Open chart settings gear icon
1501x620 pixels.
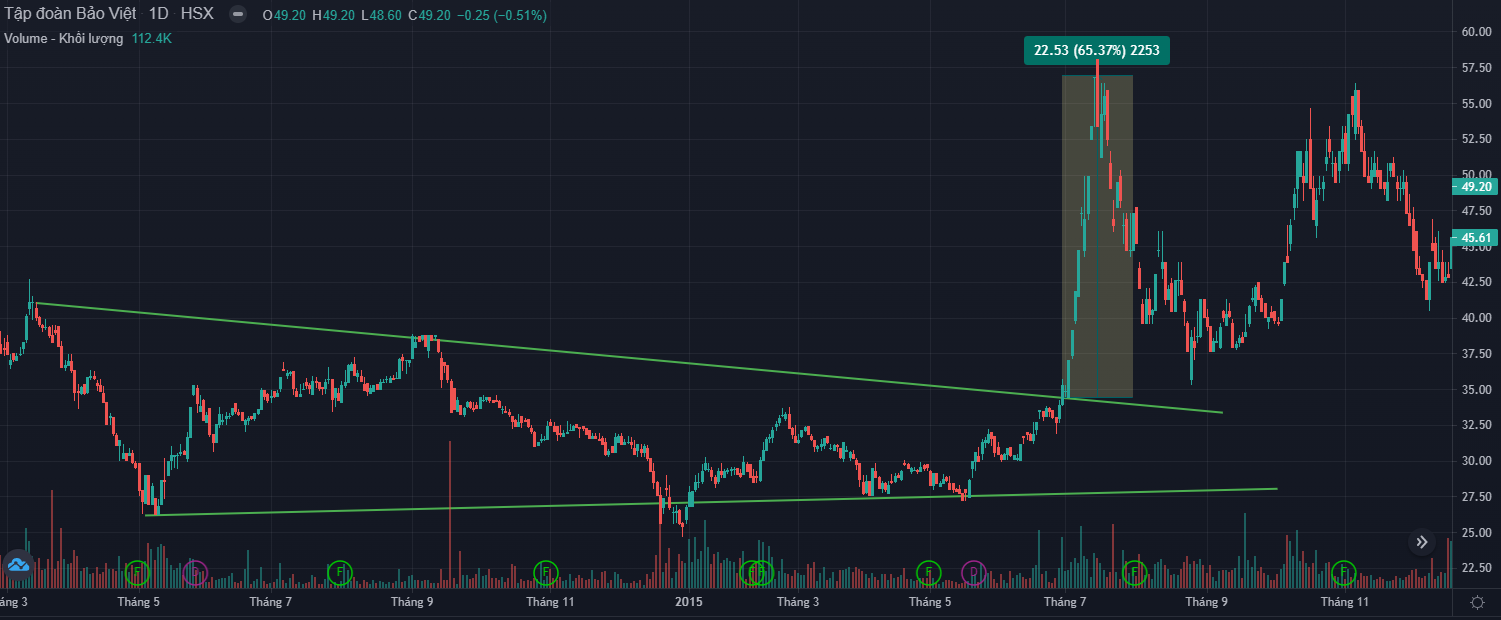[1477, 602]
